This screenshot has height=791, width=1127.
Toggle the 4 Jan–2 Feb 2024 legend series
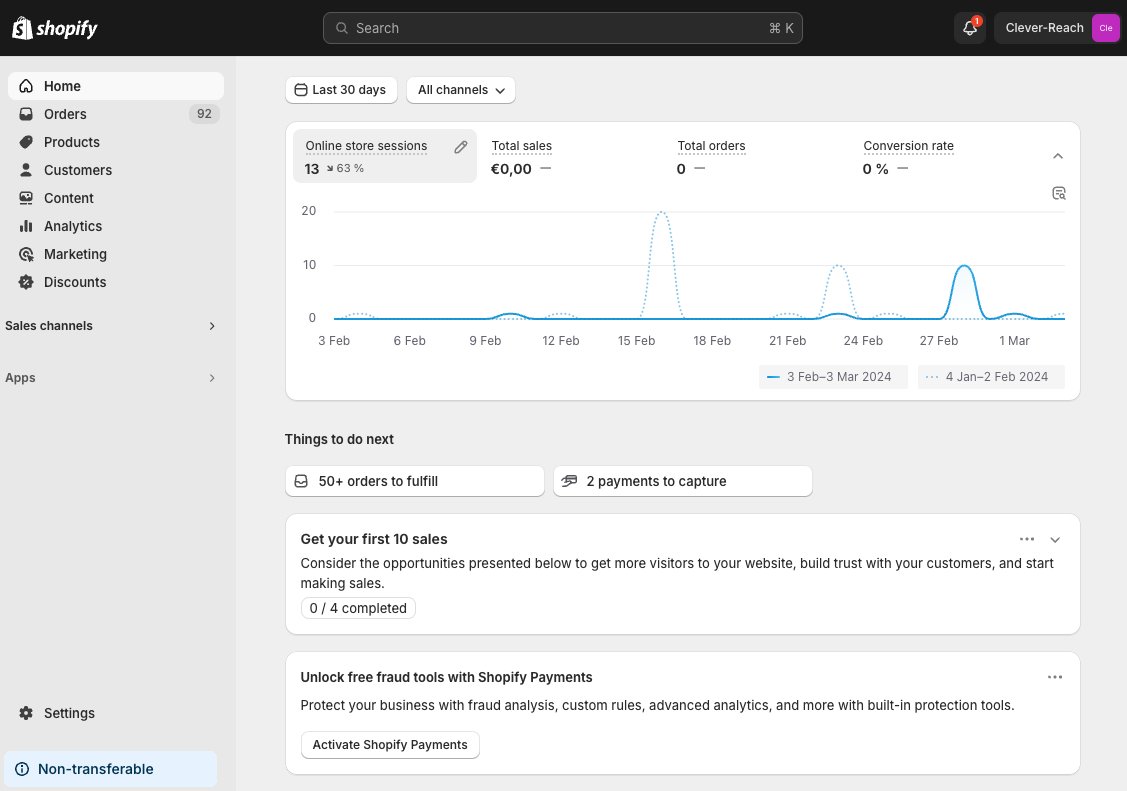click(991, 377)
